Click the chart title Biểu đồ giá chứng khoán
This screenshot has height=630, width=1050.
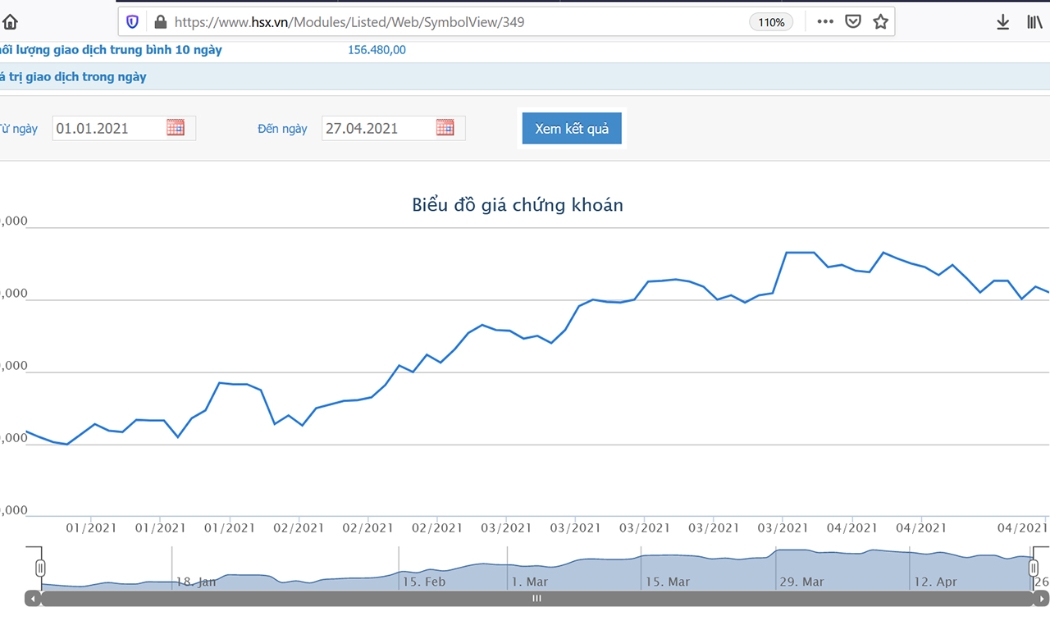coord(517,205)
